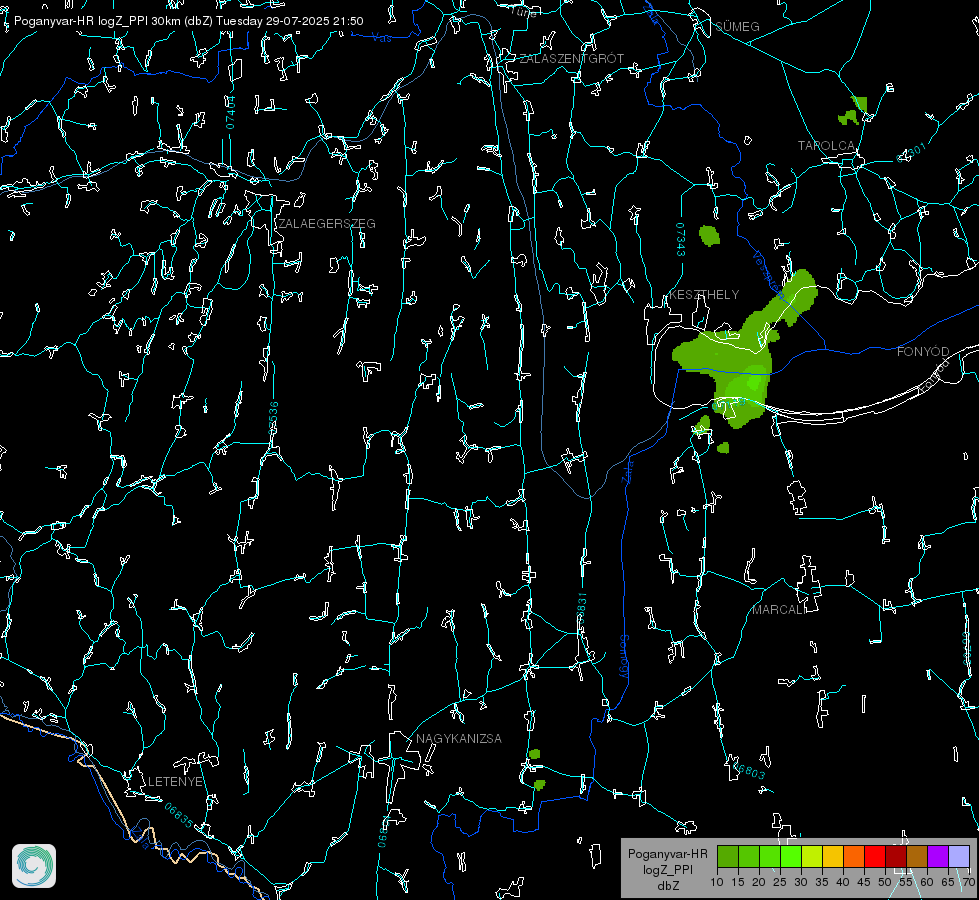Click the blue 'Zala' river label
This screenshot has height=900, width=979.
627,470
